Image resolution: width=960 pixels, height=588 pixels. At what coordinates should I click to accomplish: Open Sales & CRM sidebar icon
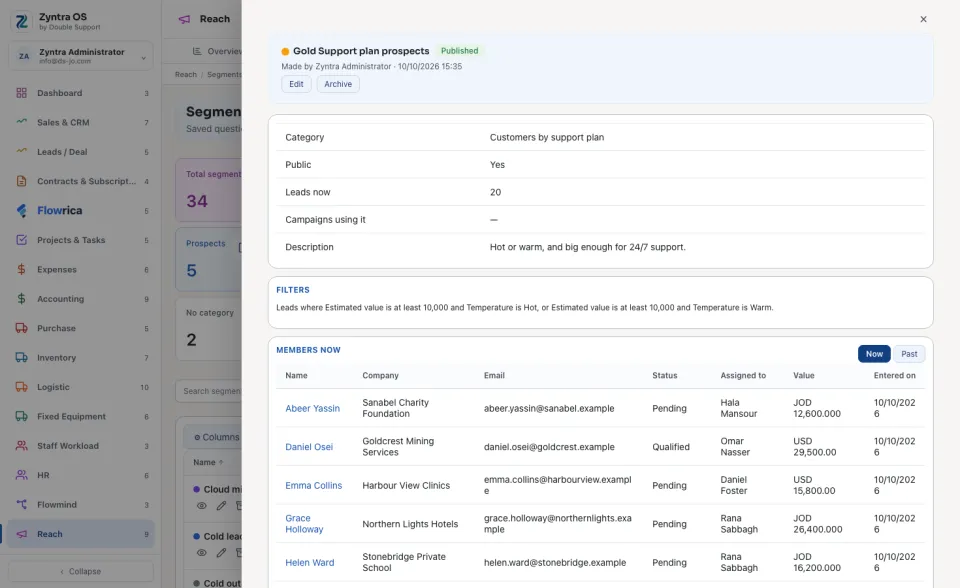(x=21, y=122)
